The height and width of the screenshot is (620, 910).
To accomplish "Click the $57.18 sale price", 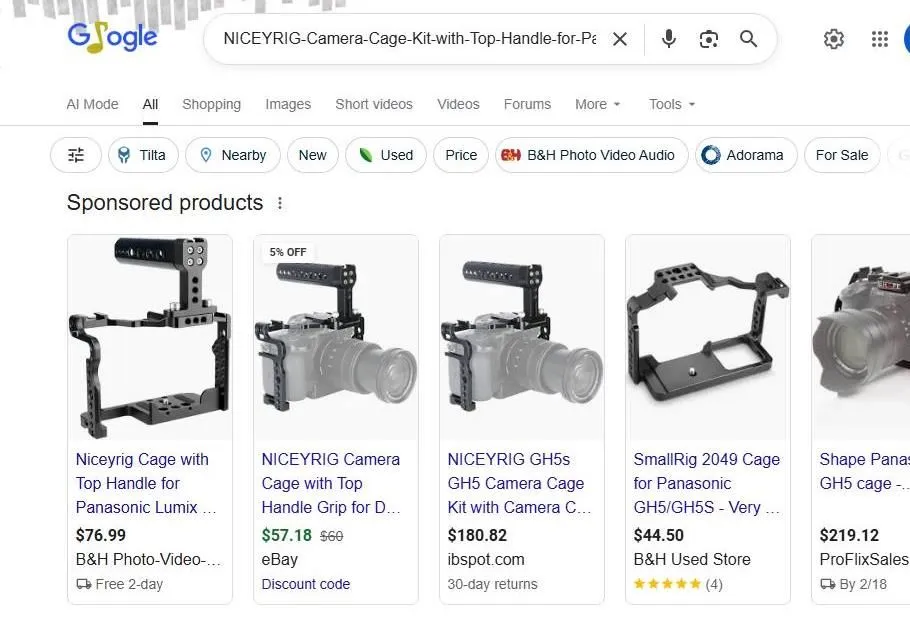I will point(287,535).
